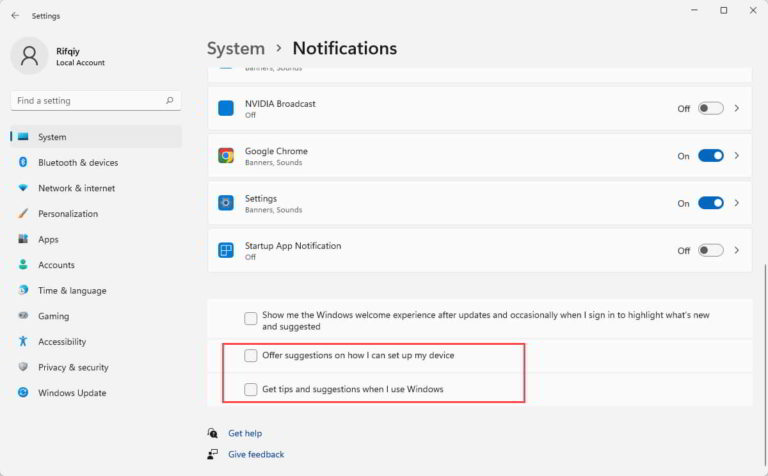This screenshot has width=768, height=476.
Task: Check Offer suggestions on device setup
Action: 251,356
